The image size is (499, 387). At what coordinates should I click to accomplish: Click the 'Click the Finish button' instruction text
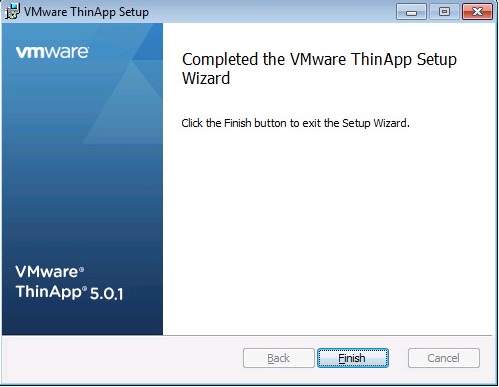(x=295, y=123)
